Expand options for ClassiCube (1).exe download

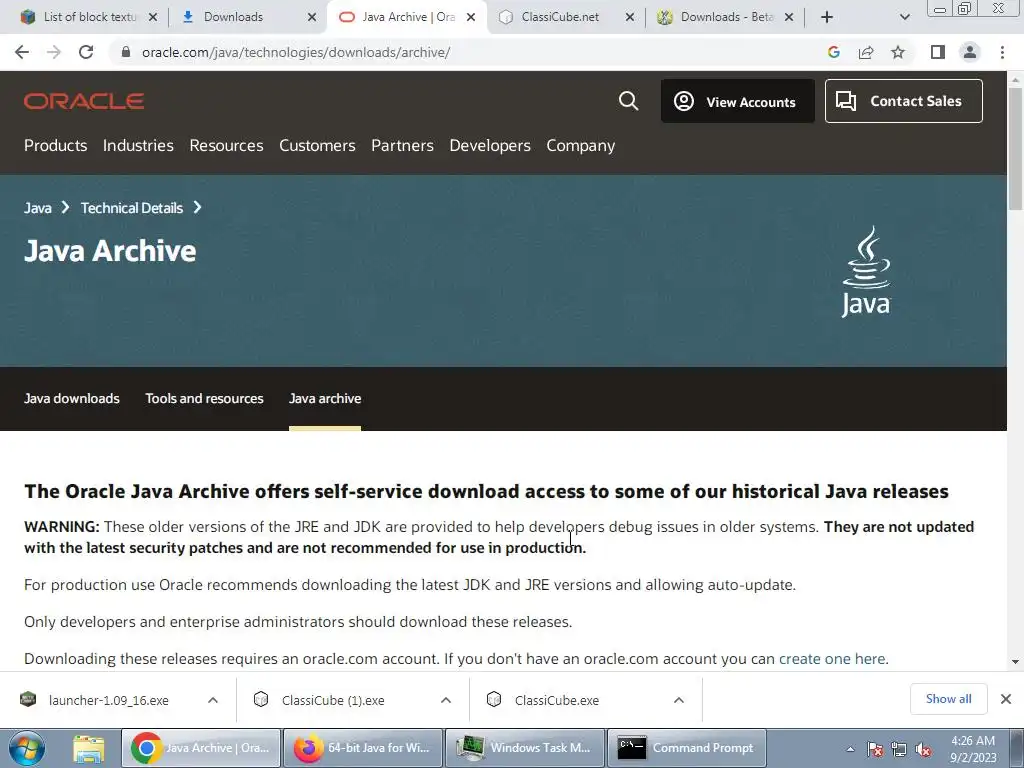pos(446,700)
